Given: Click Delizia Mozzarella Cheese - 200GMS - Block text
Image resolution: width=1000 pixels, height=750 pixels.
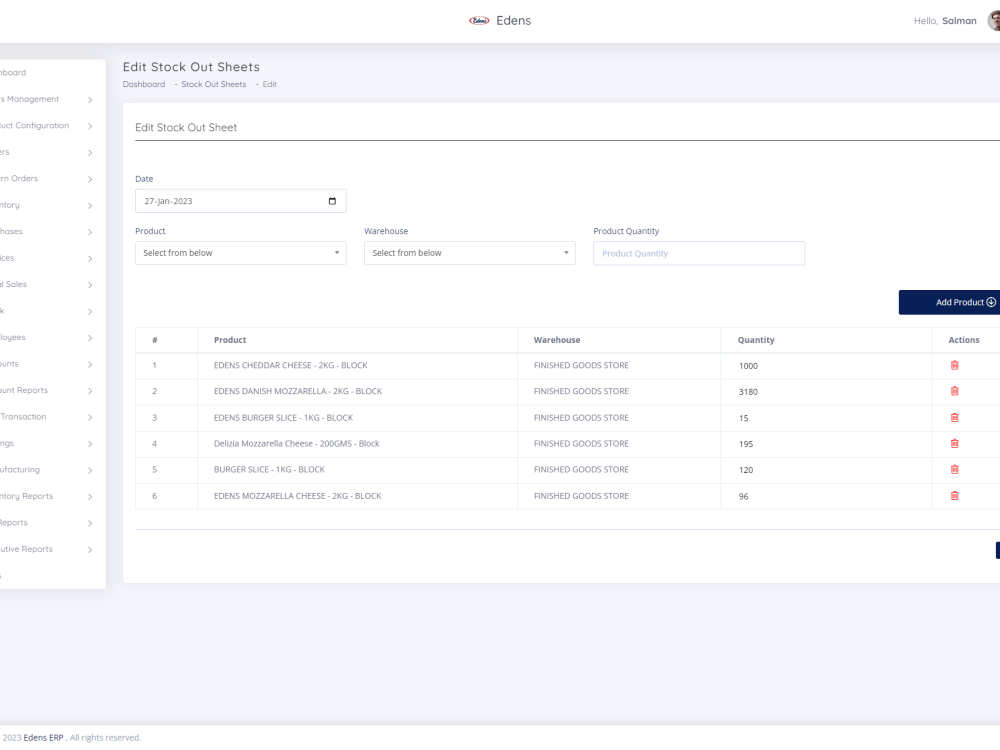Looking at the screenshot, I should [297, 443].
